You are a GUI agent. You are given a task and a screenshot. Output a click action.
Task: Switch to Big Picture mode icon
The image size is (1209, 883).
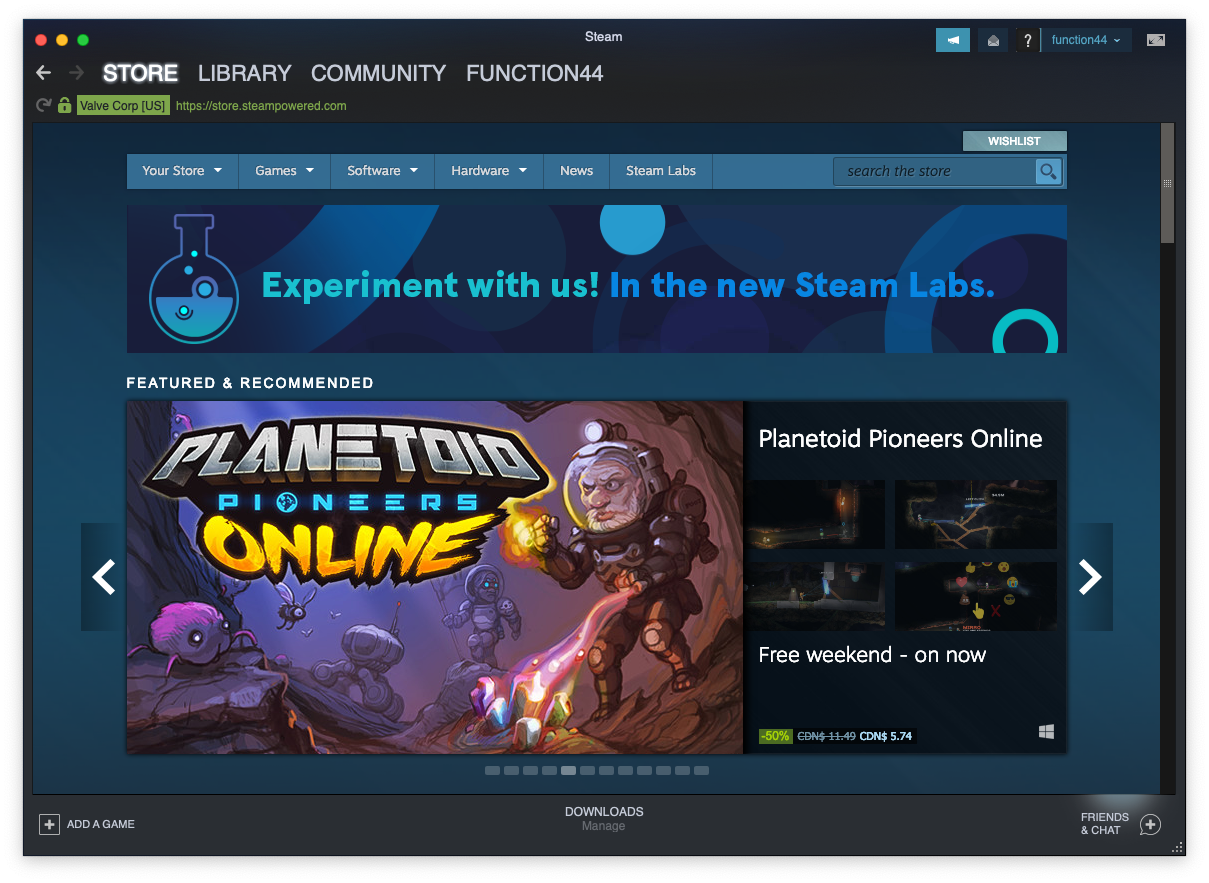pyautogui.click(x=1156, y=40)
